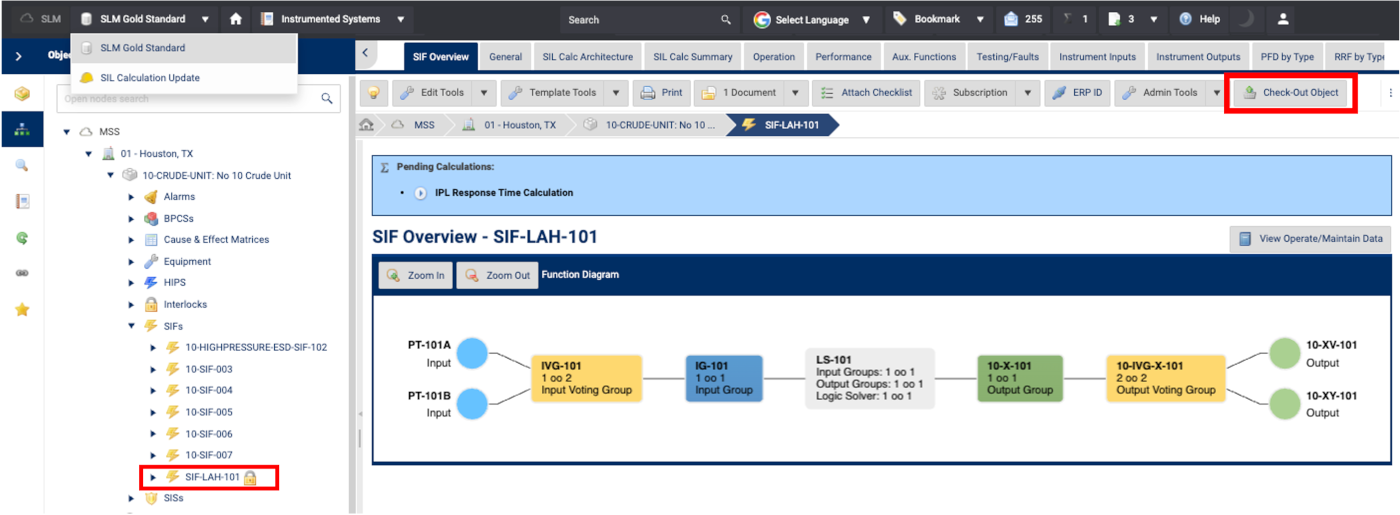1400x515 pixels.
Task: Click View Operate/Maintain Data button
Action: (x=1310, y=239)
